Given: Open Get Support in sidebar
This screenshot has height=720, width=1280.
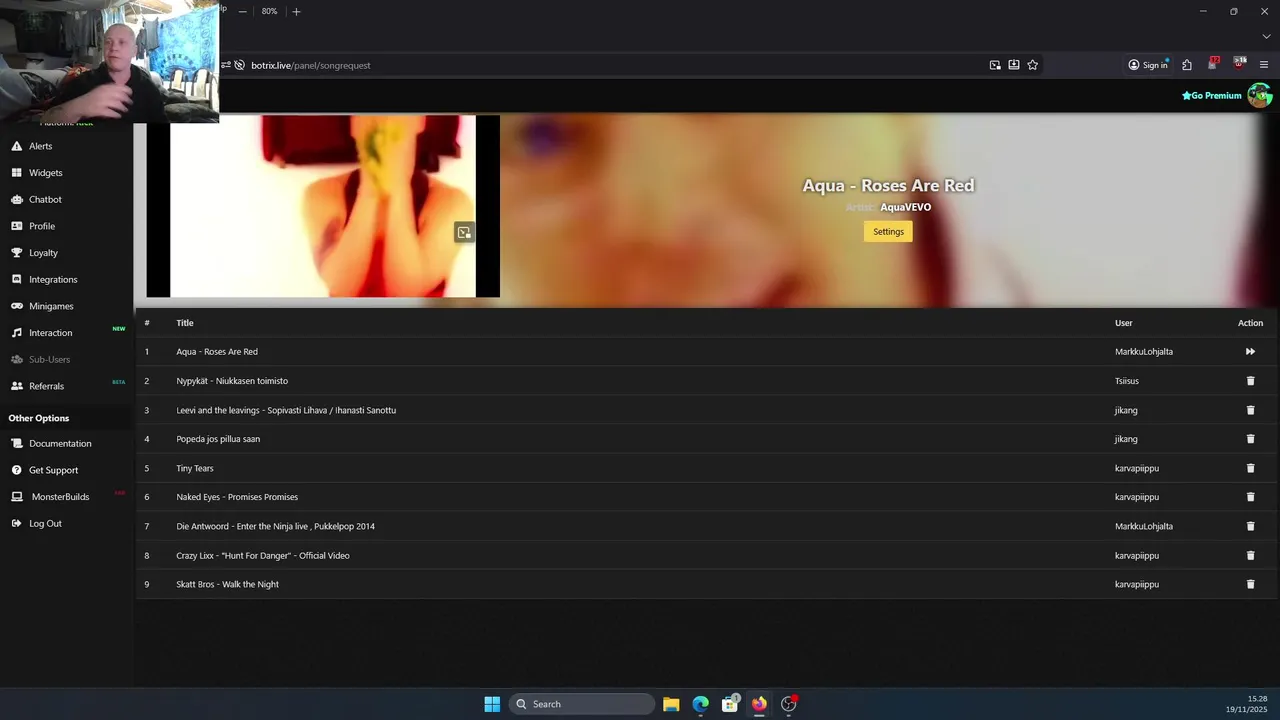Looking at the screenshot, I should click(53, 470).
